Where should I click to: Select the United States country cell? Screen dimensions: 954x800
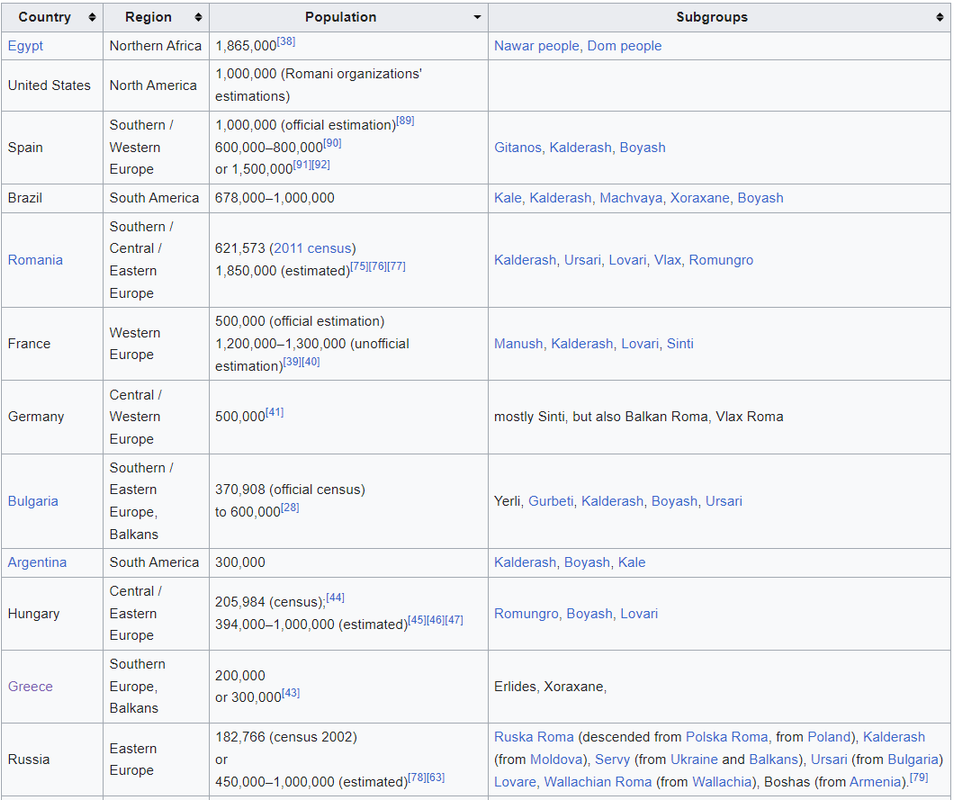click(x=52, y=85)
